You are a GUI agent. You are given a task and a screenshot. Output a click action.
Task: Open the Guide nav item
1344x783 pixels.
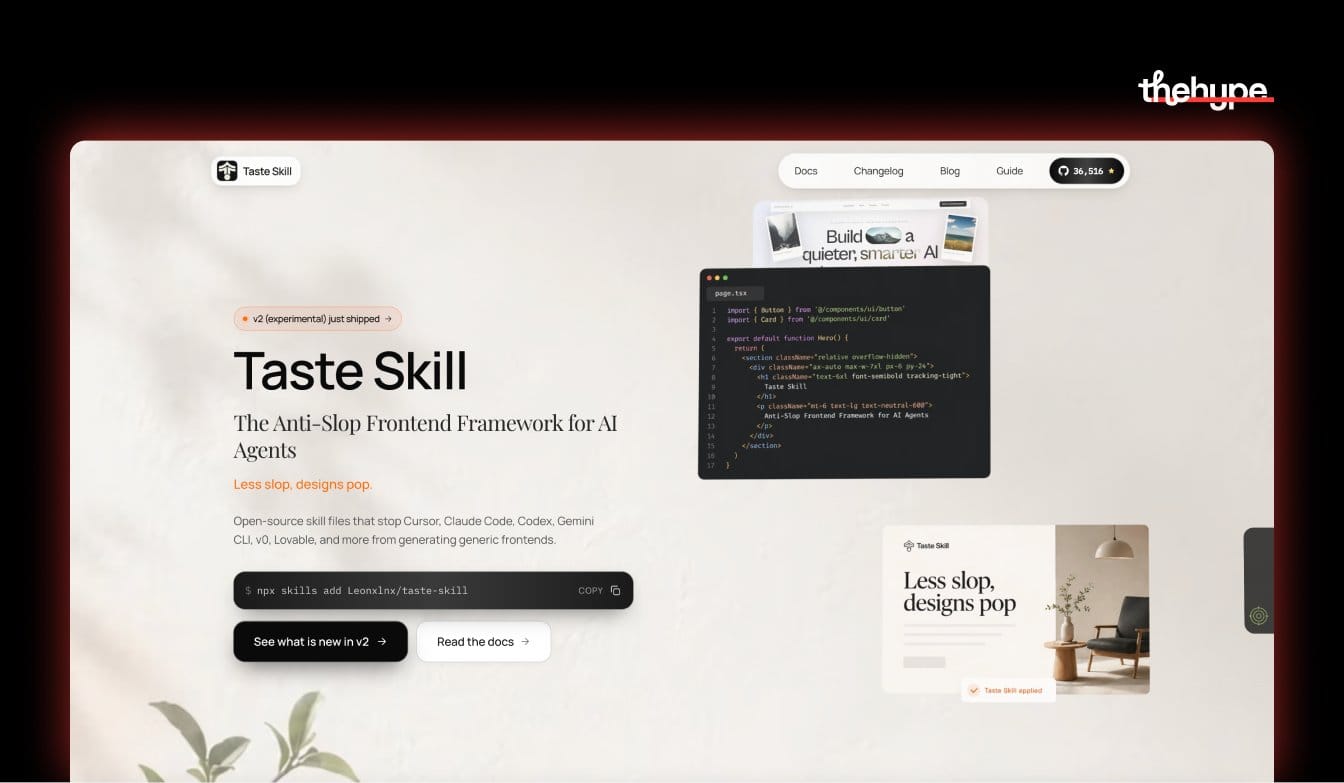[x=1010, y=171]
